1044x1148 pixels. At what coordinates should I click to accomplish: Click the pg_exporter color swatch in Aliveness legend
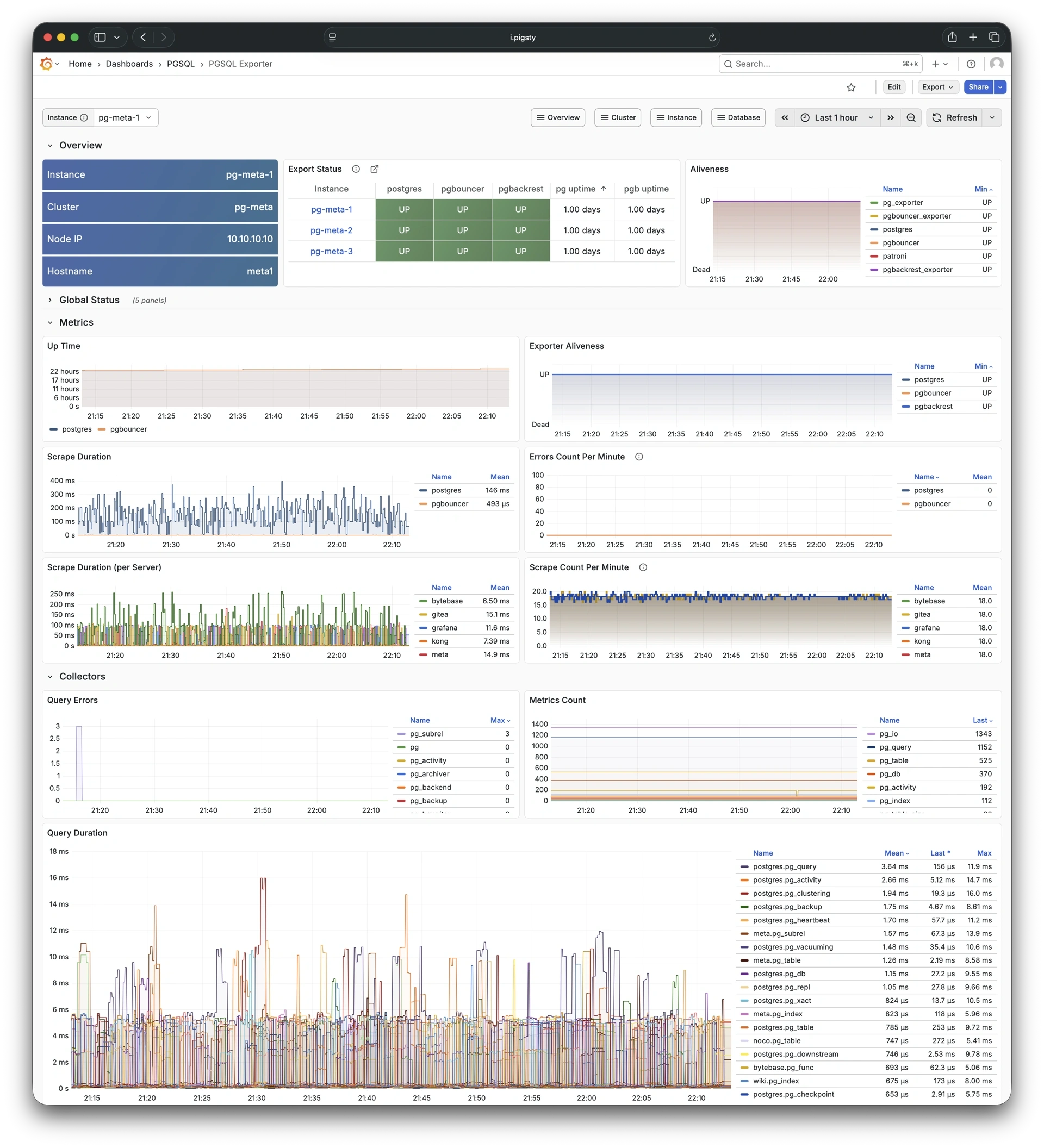pos(873,203)
